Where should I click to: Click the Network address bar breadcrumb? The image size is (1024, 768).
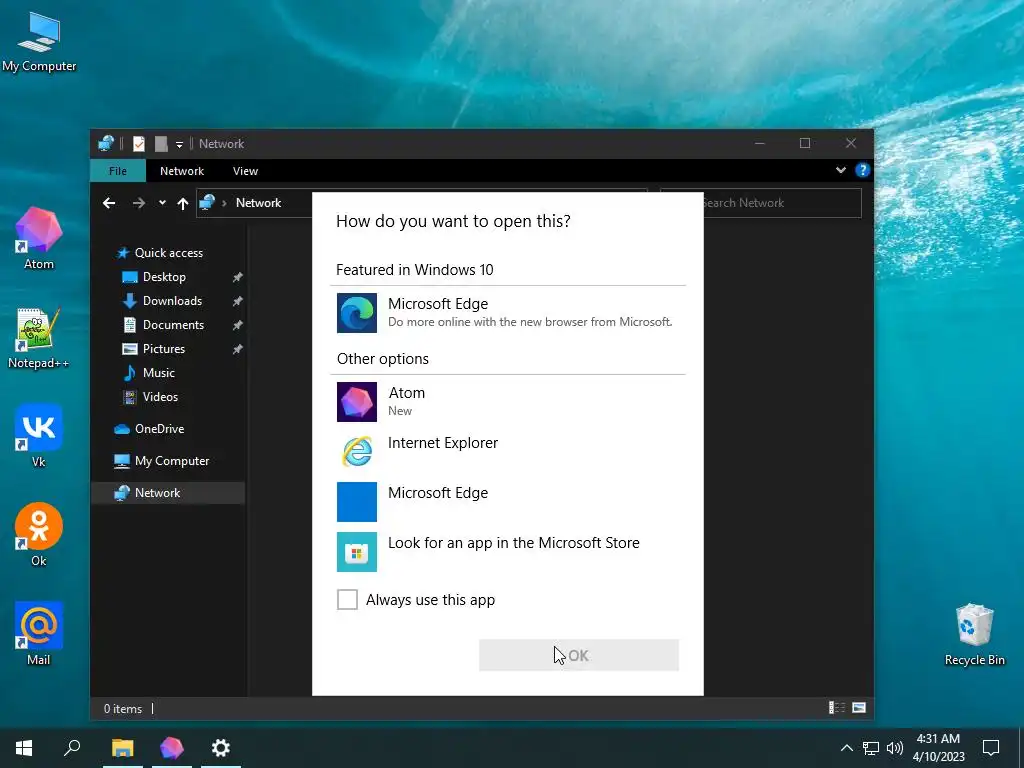pos(259,203)
